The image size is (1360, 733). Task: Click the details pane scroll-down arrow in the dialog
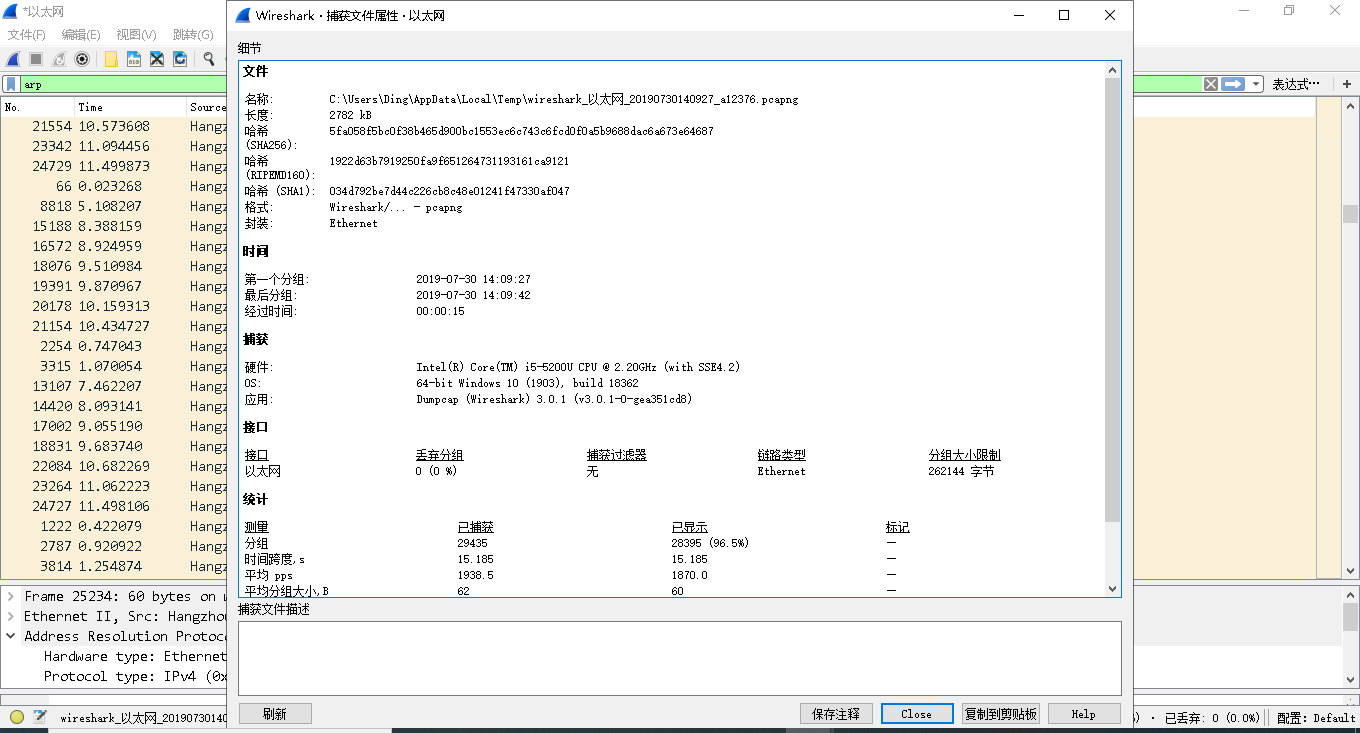coord(1113,589)
